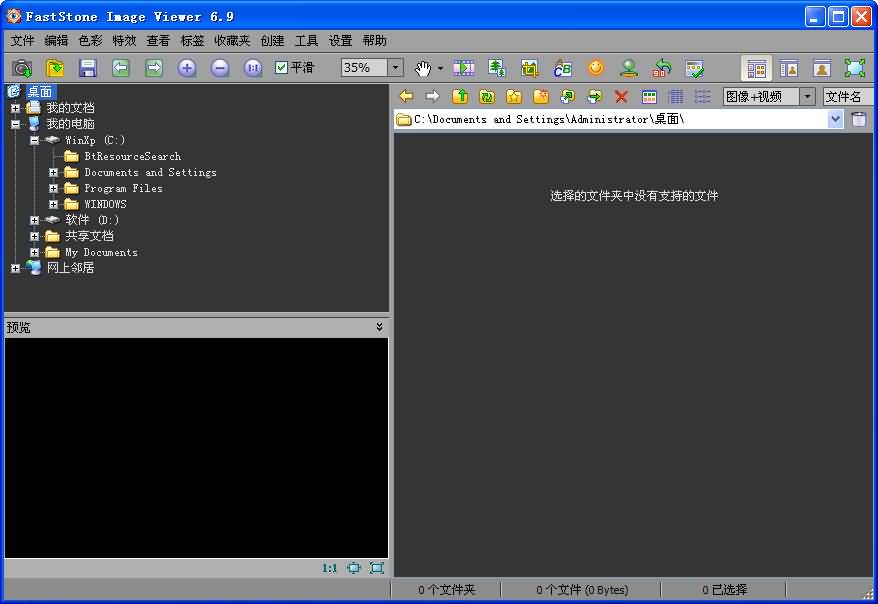
Task: Expand the 软件 (D:) drive node
Action: click(35, 220)
